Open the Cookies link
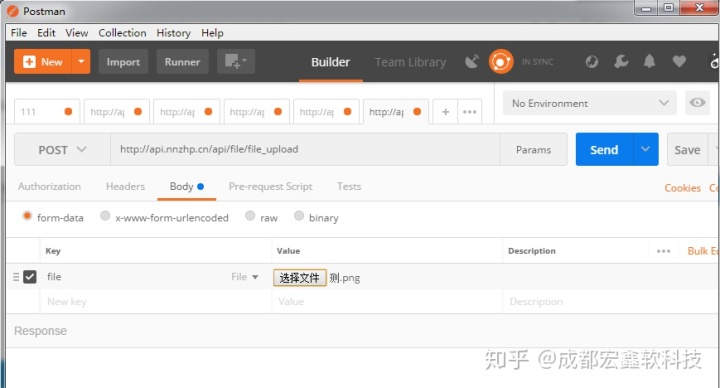The image size is (720, 388). pos(682,188)
